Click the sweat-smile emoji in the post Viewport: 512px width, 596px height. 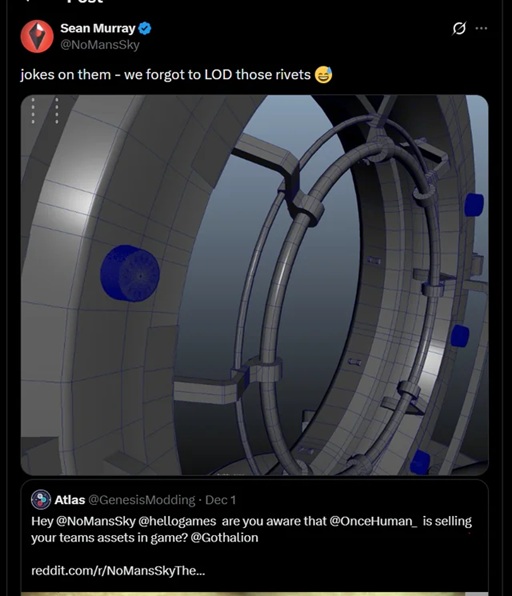[323, 75]
